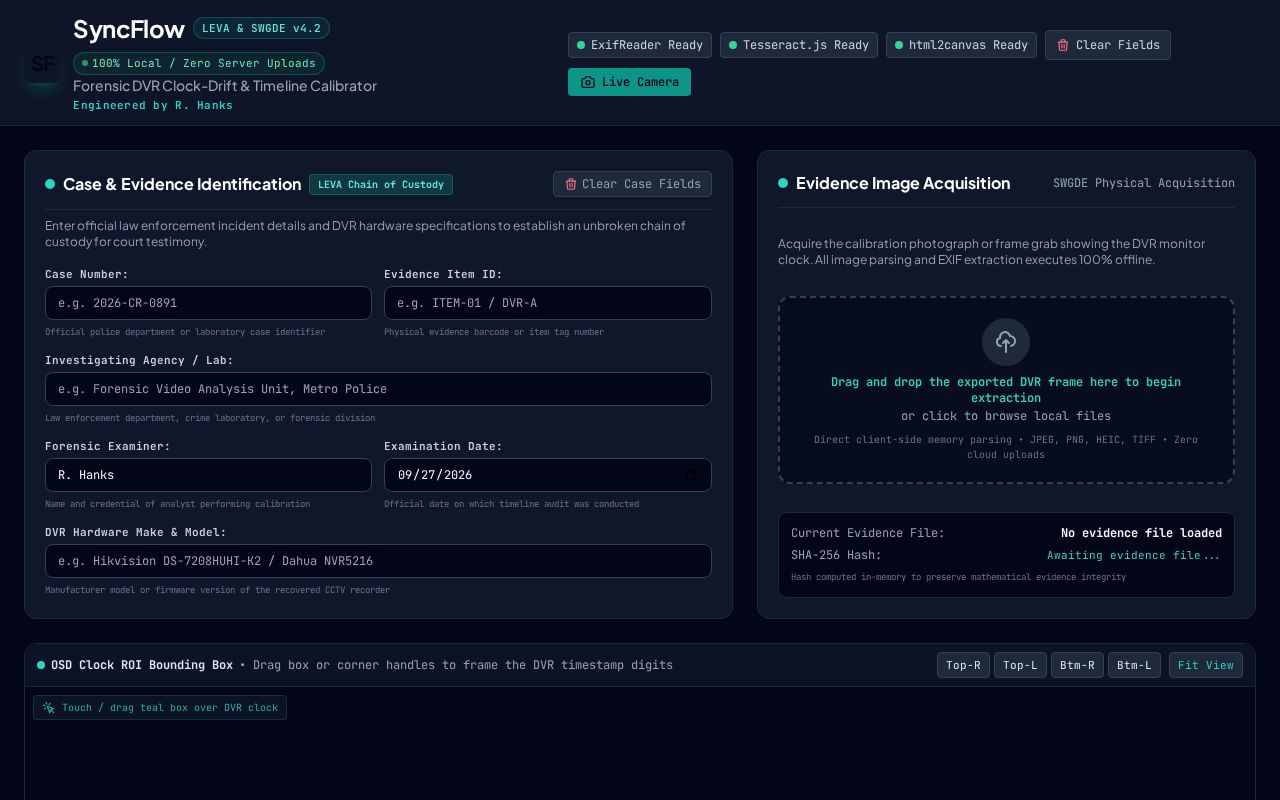This screenshot has height=800, width=1280.
Task: Click the html2canvas Ready status badge
Action: 961,45
